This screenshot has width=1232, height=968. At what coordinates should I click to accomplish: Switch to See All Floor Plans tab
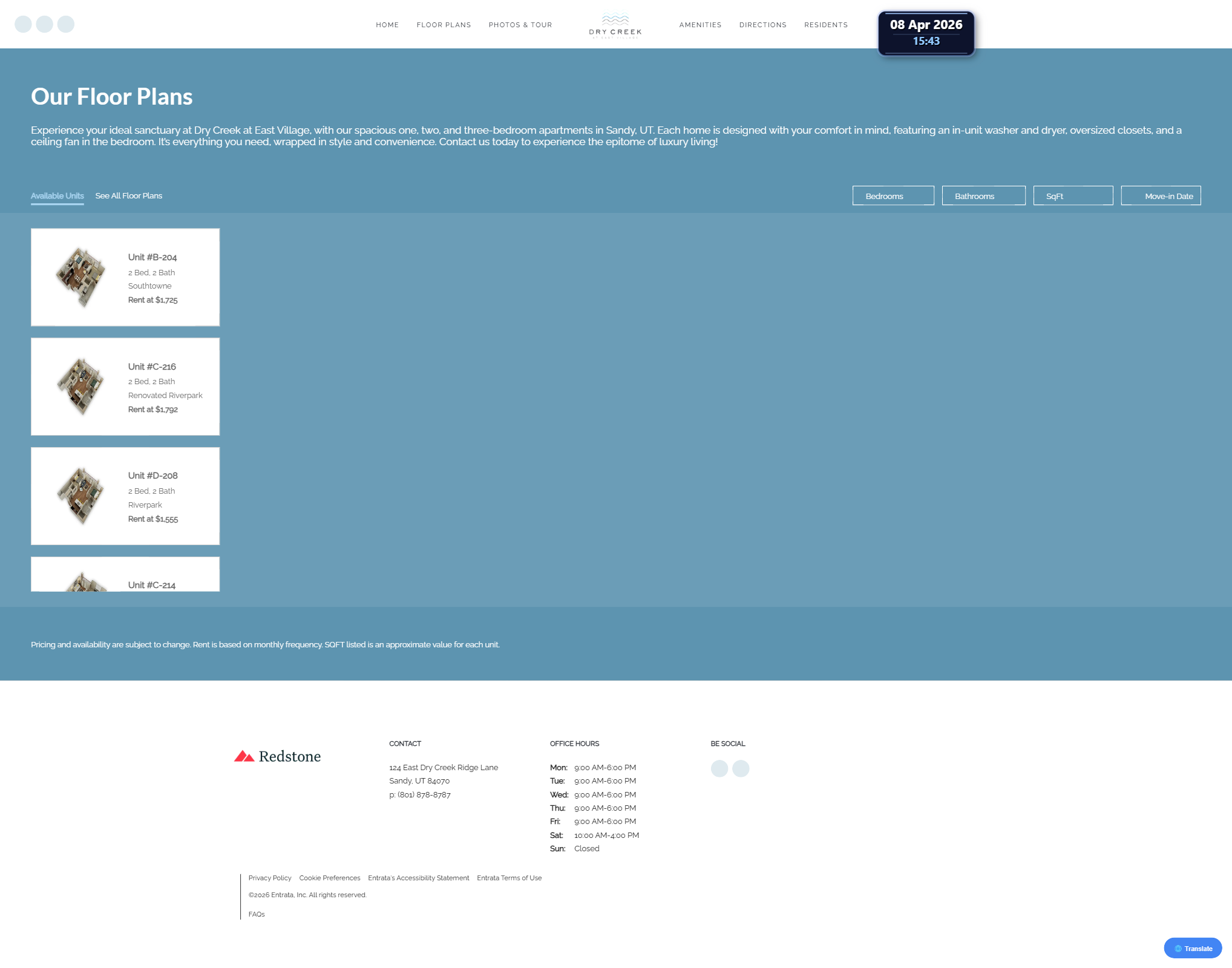click(128, 196)
